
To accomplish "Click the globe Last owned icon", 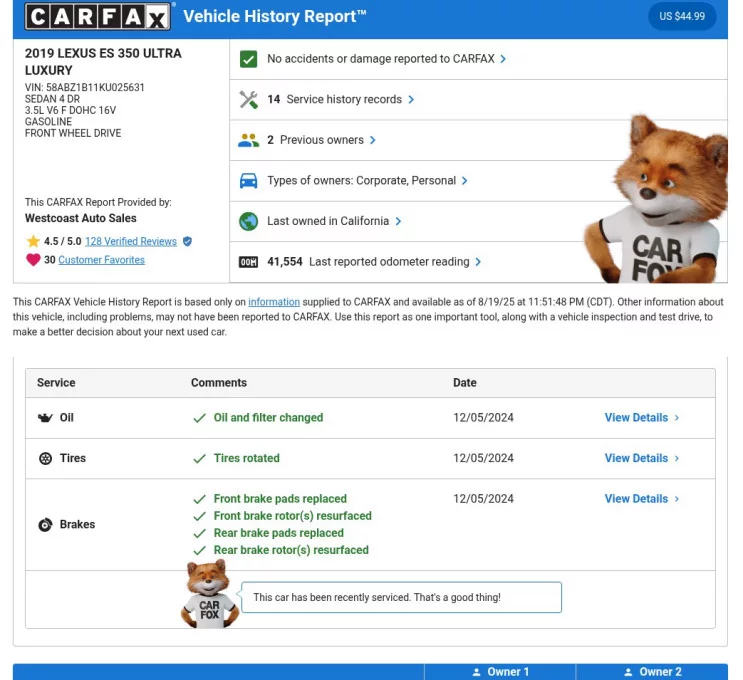I will click(x=249, y=221).
